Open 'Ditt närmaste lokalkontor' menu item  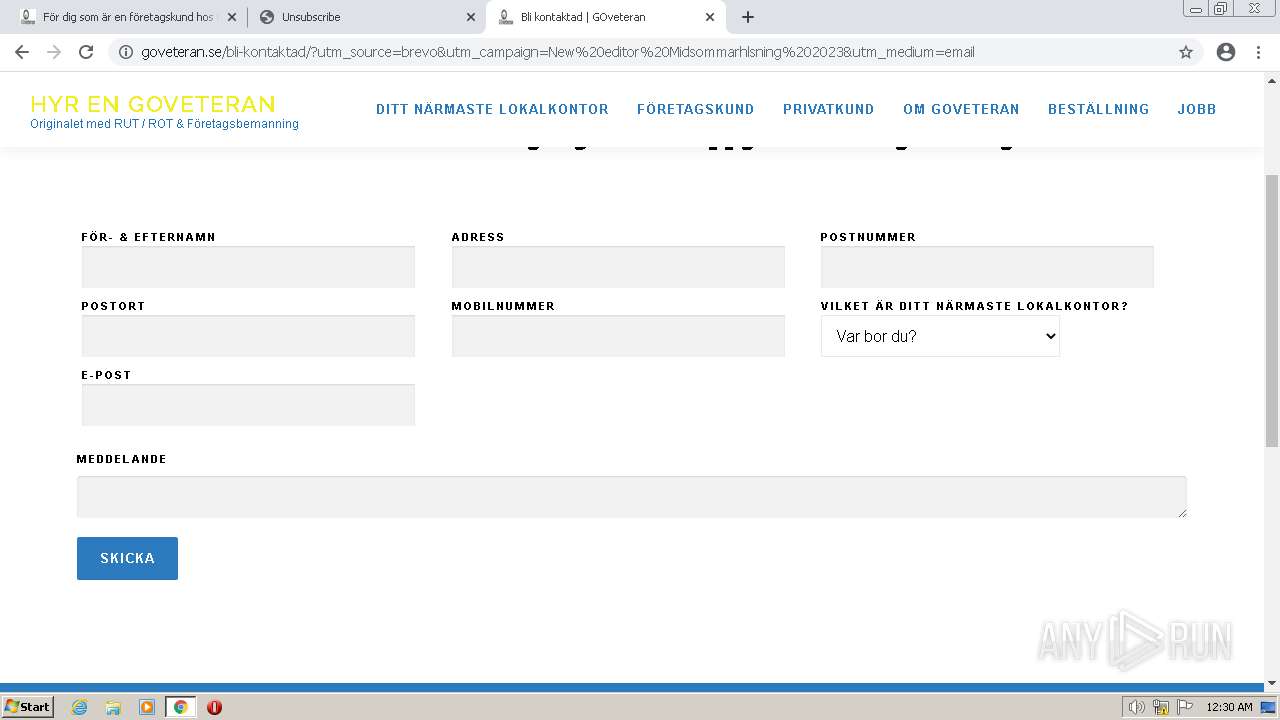[492, 109]
